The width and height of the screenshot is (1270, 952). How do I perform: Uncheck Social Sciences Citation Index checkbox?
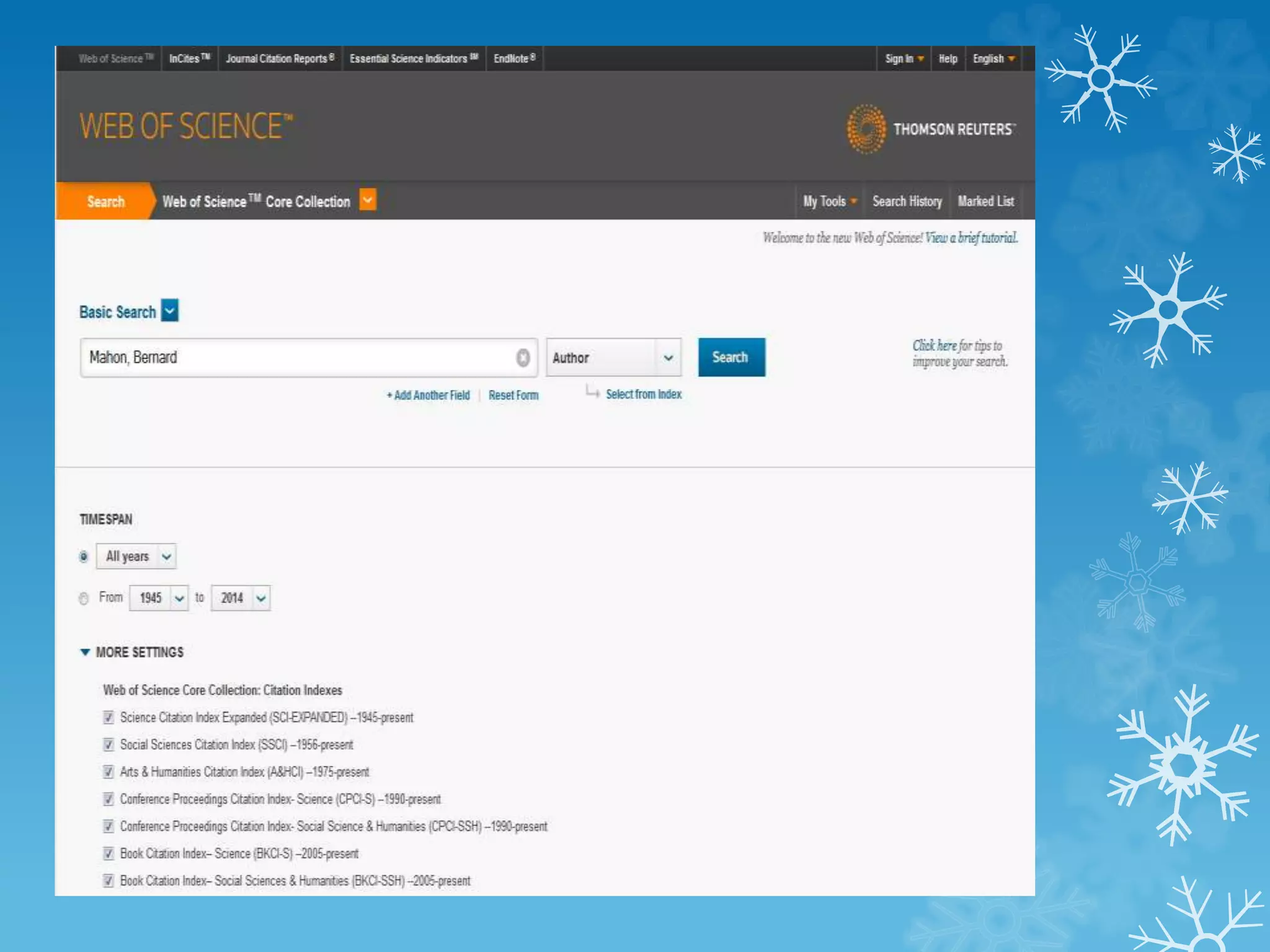(109, 744)
